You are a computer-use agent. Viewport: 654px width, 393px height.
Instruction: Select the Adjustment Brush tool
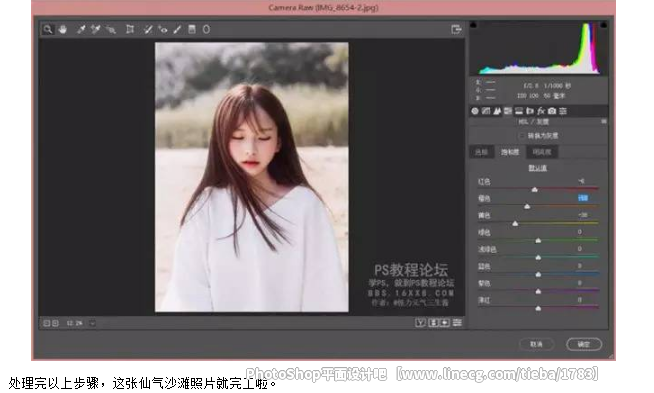[x=177, y=29]
